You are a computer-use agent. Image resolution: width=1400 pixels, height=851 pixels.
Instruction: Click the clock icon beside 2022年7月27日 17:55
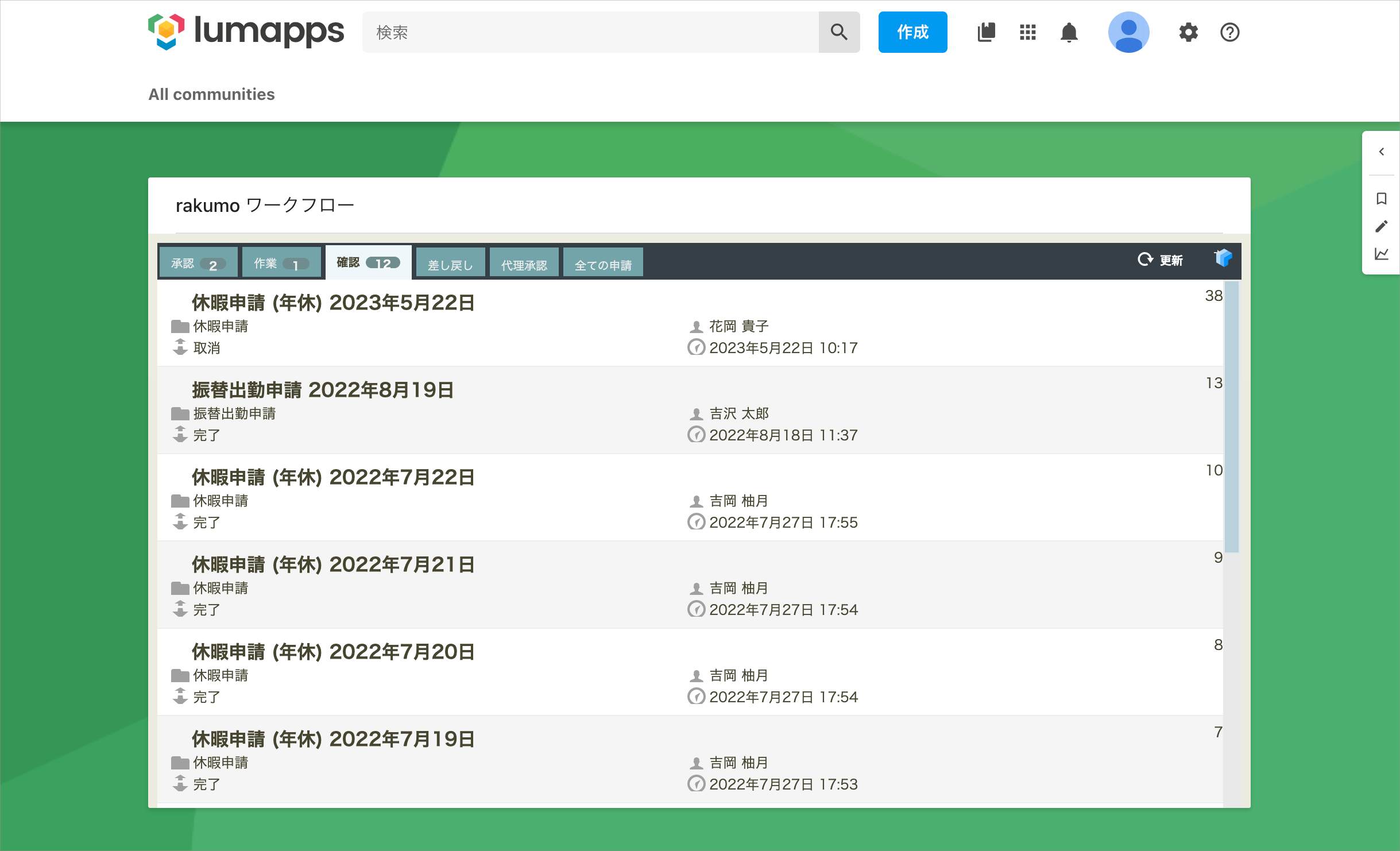click(696, 522)
